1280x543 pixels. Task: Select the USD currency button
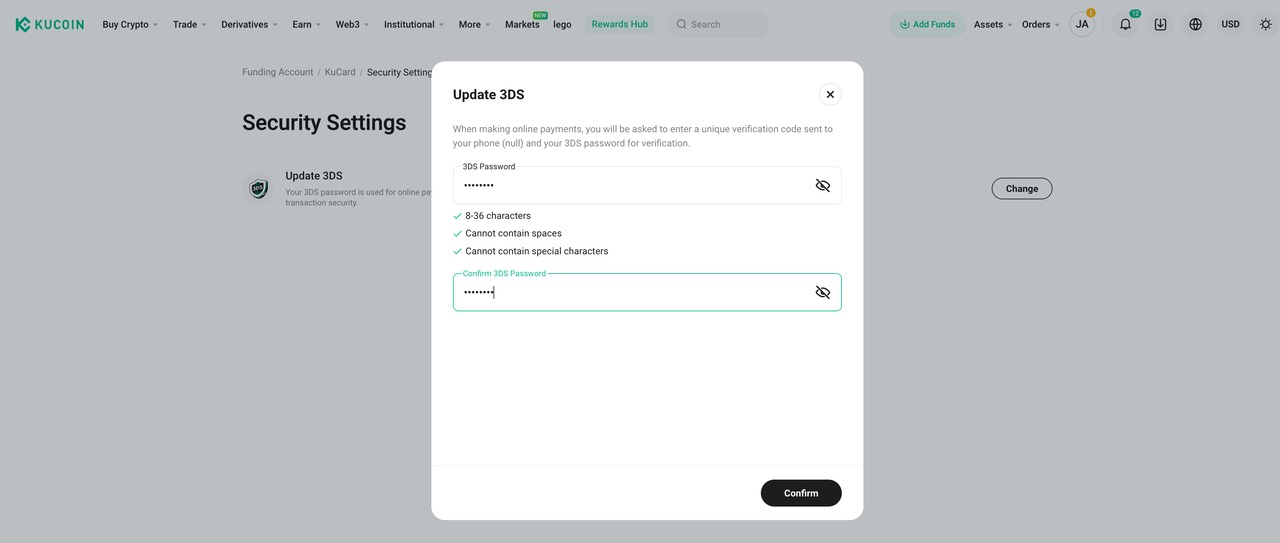(x=1230, y=24)
